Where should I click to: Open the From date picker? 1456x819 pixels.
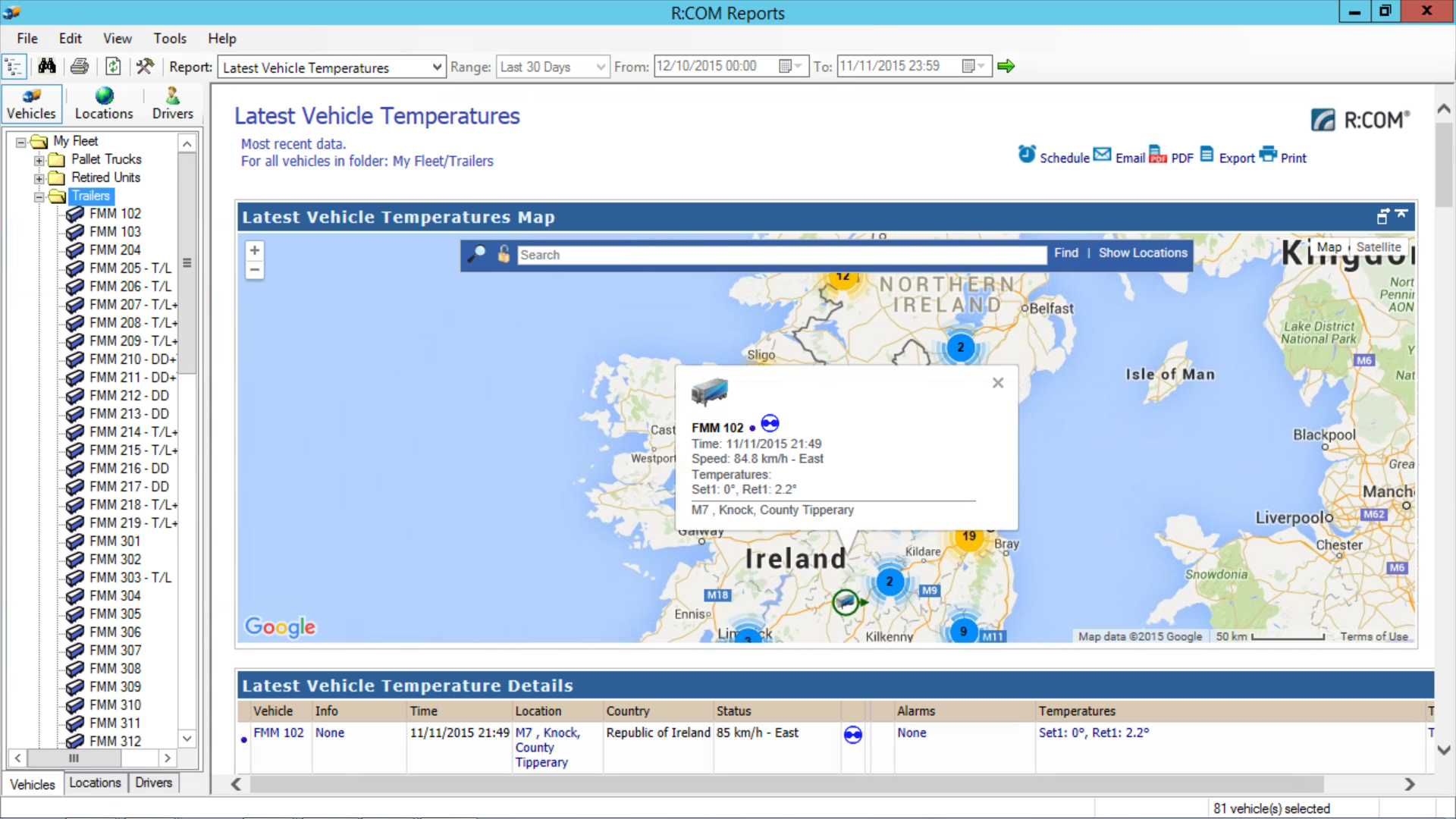pyautogui.click(x=790, y=67)
